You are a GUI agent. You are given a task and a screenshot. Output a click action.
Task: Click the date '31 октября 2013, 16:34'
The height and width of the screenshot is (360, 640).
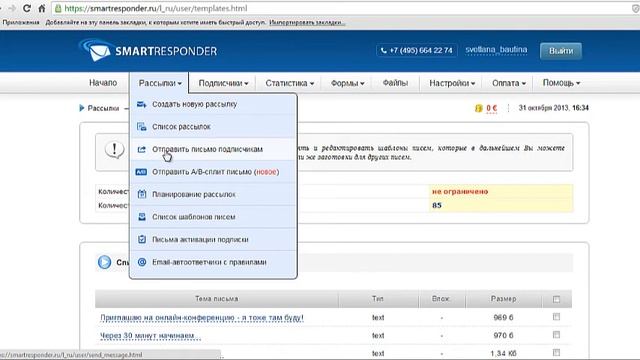point(553,108)
